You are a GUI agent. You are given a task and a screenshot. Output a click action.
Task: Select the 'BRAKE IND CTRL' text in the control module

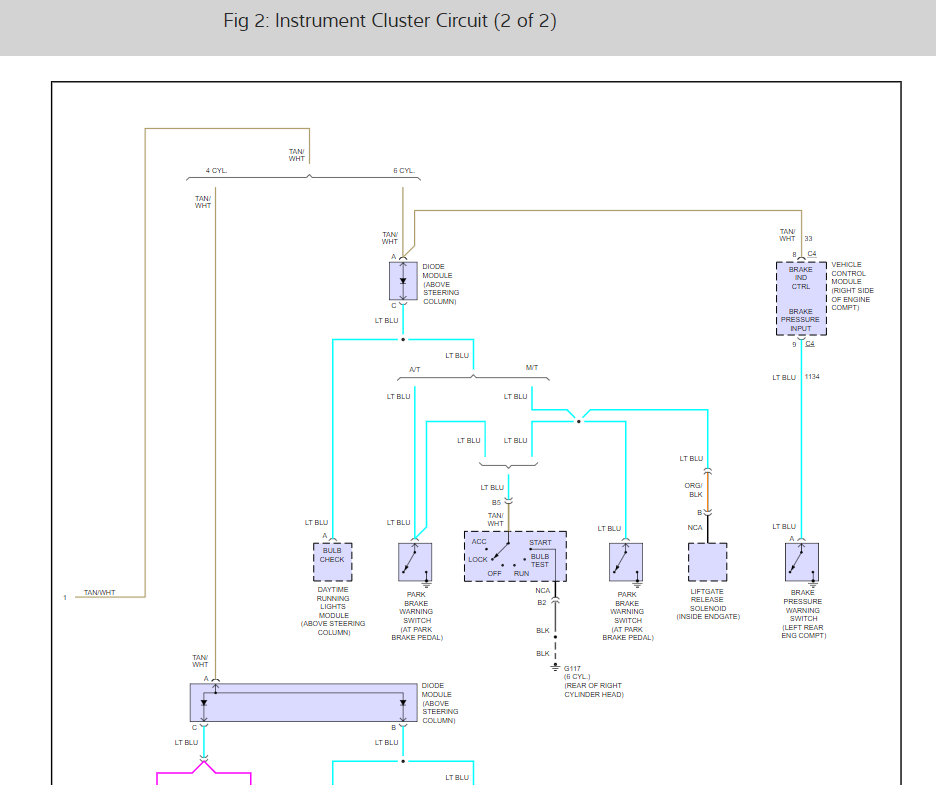click(800, 278)
